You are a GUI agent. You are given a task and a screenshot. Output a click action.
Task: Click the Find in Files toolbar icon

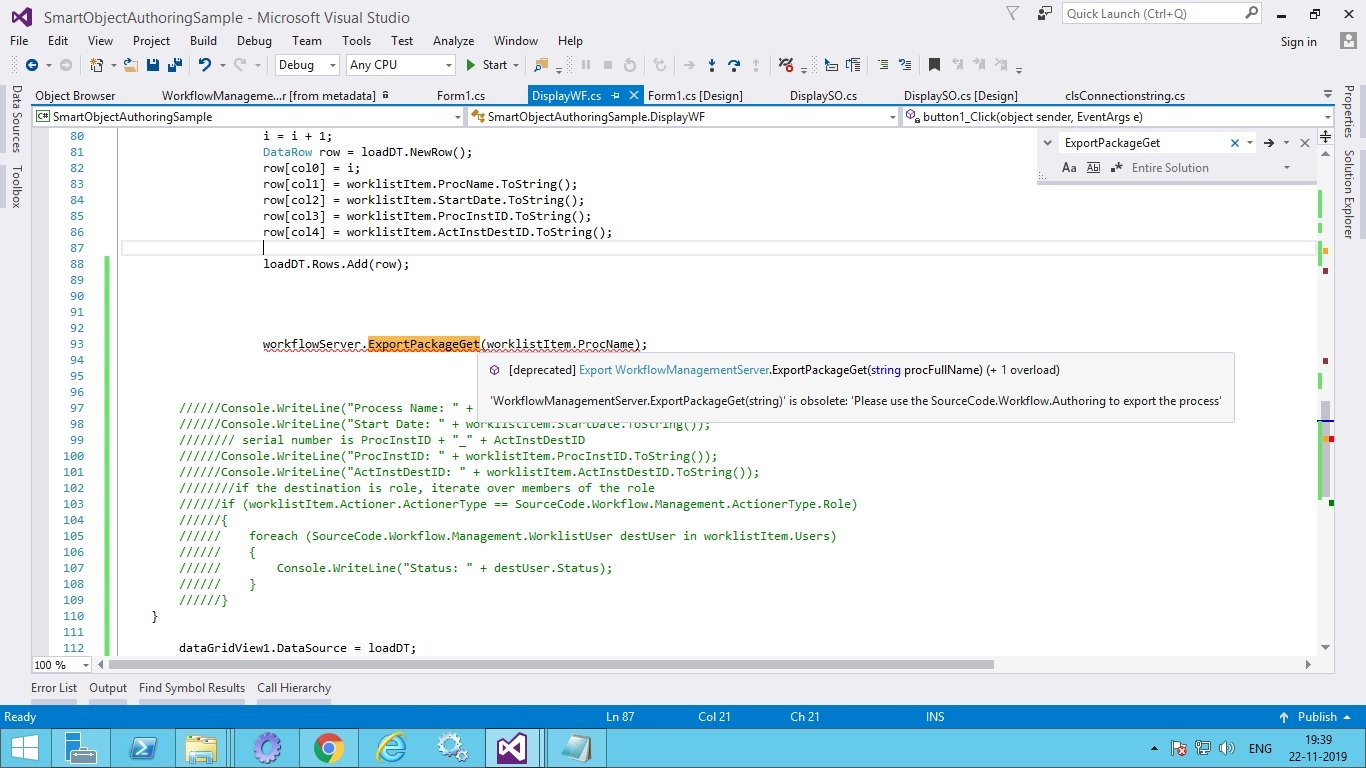[541, 65]
